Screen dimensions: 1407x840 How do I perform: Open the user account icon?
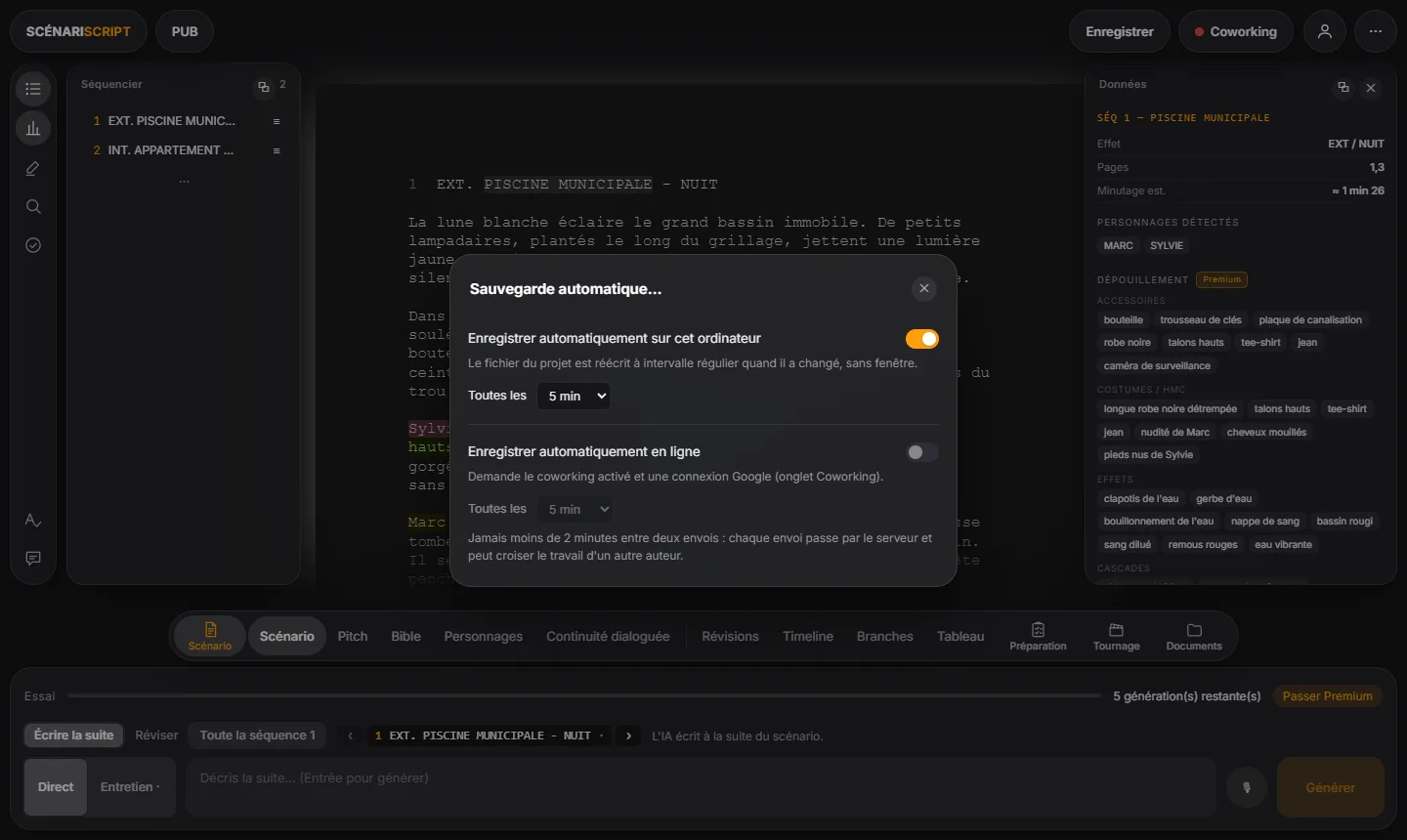click(x=1325, y=31)
